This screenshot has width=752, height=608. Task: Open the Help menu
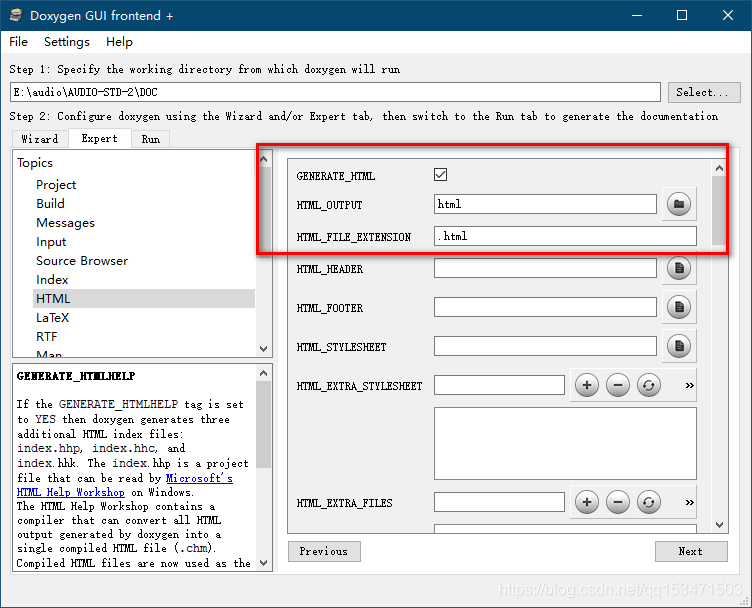pyautogui.click(x=119, y=42)
